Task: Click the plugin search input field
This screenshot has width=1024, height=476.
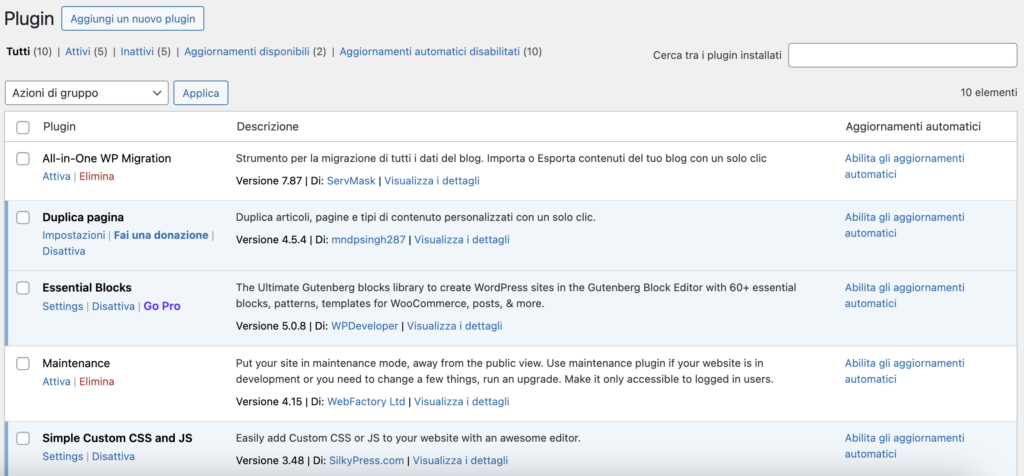Action: (x=902, y=55)
